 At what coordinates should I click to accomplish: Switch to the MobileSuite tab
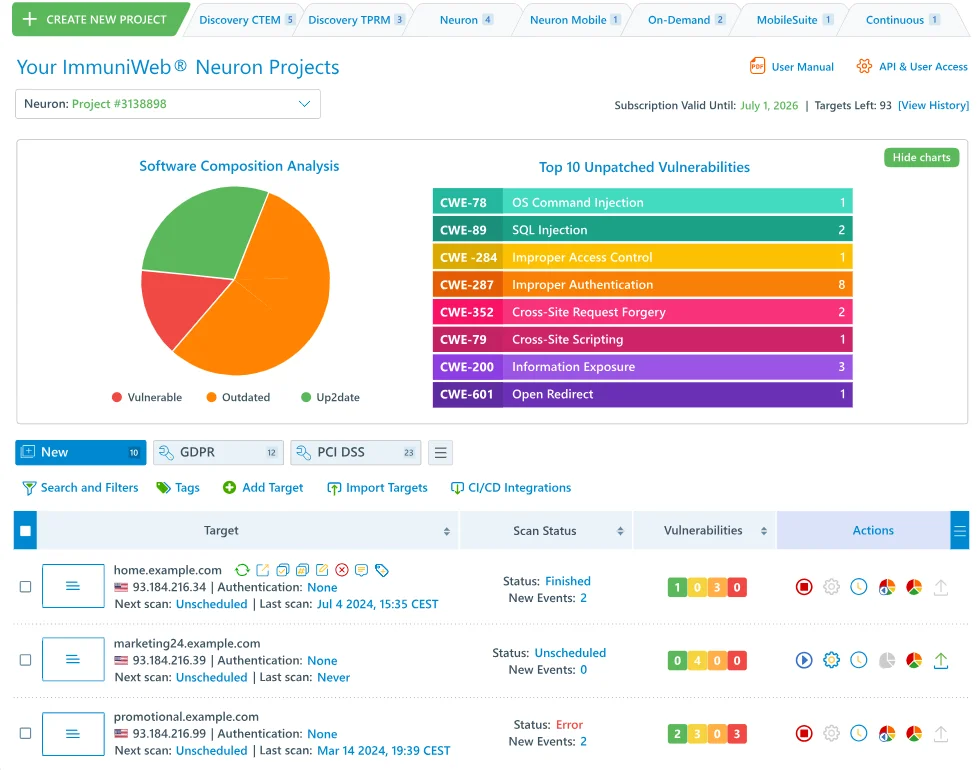[794, 20]
